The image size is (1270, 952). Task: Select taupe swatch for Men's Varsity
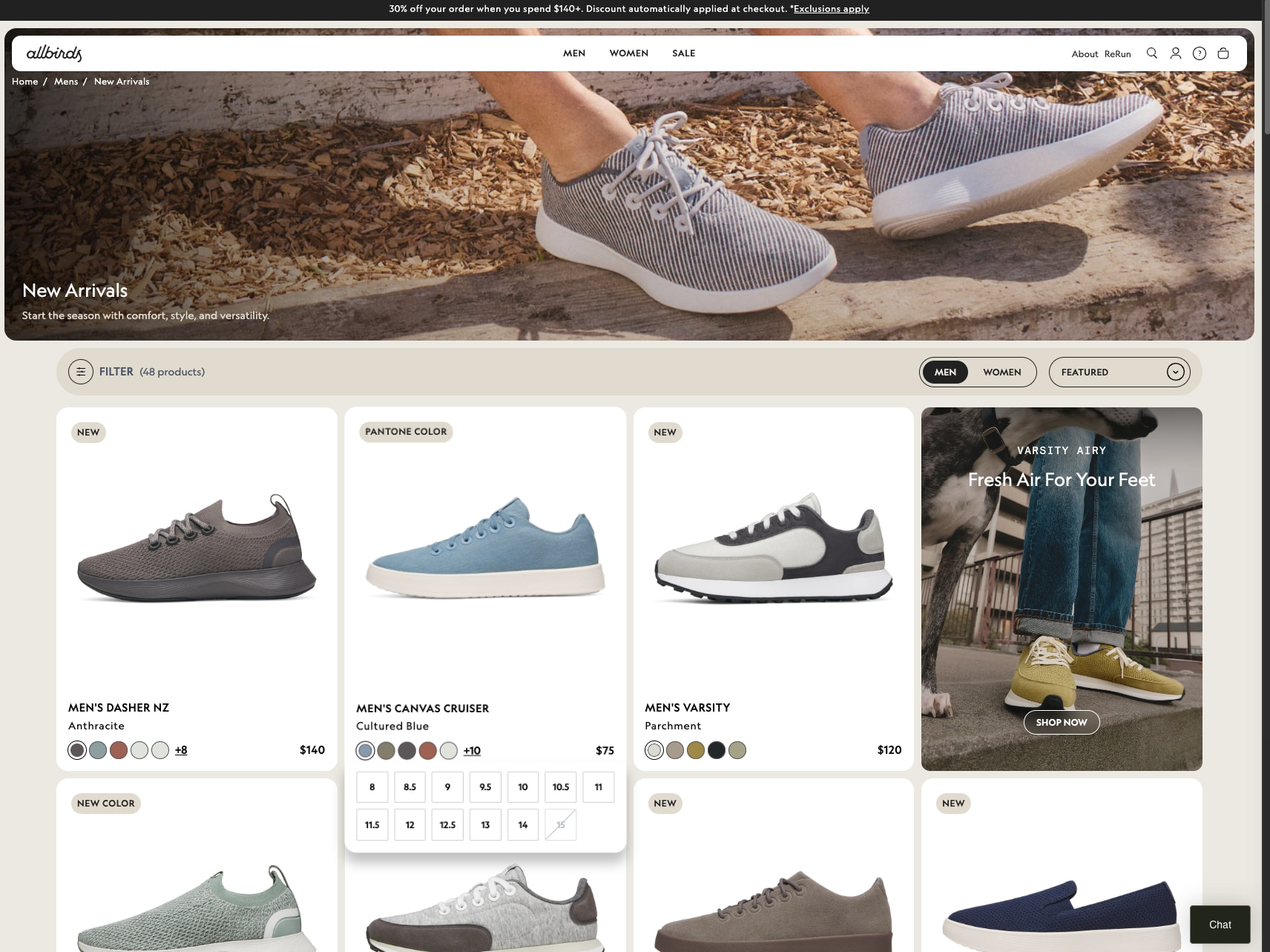coord(675,750)
